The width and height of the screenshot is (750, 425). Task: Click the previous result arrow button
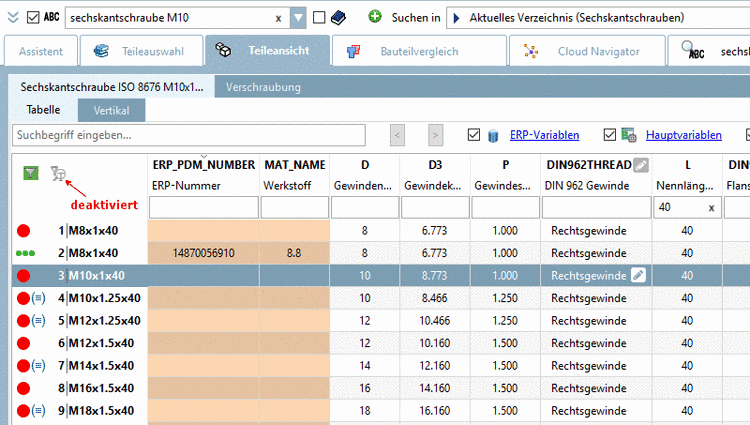click(397, 135)
